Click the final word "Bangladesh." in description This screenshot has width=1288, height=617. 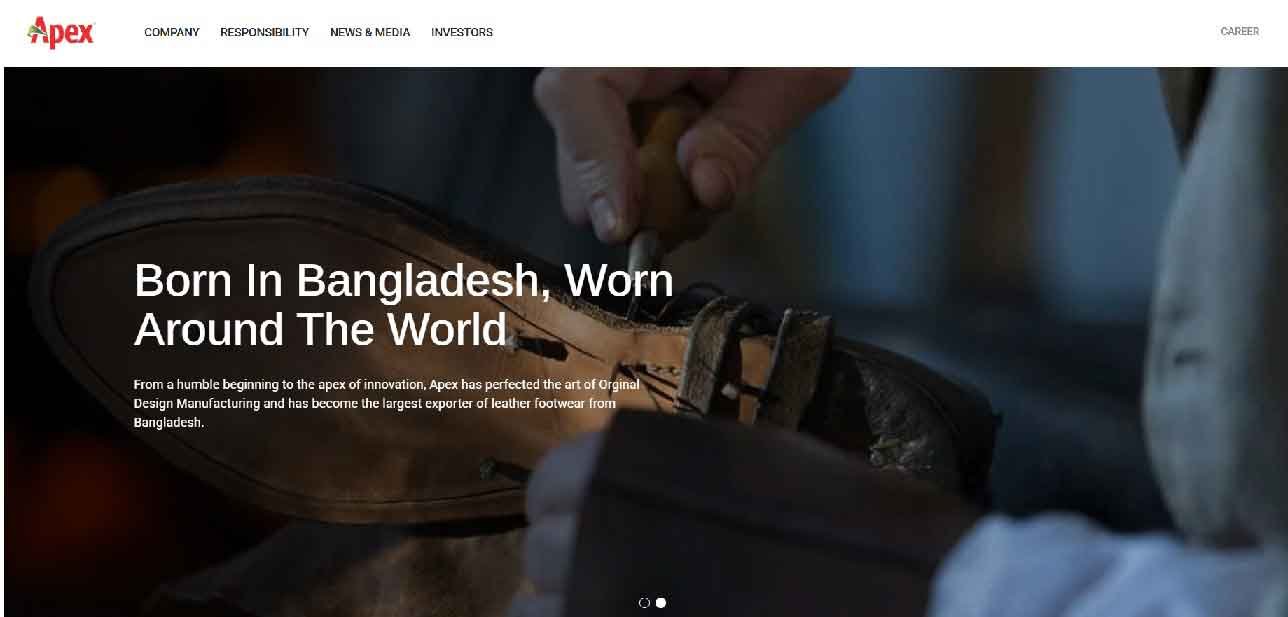click(x=169, y=422)
